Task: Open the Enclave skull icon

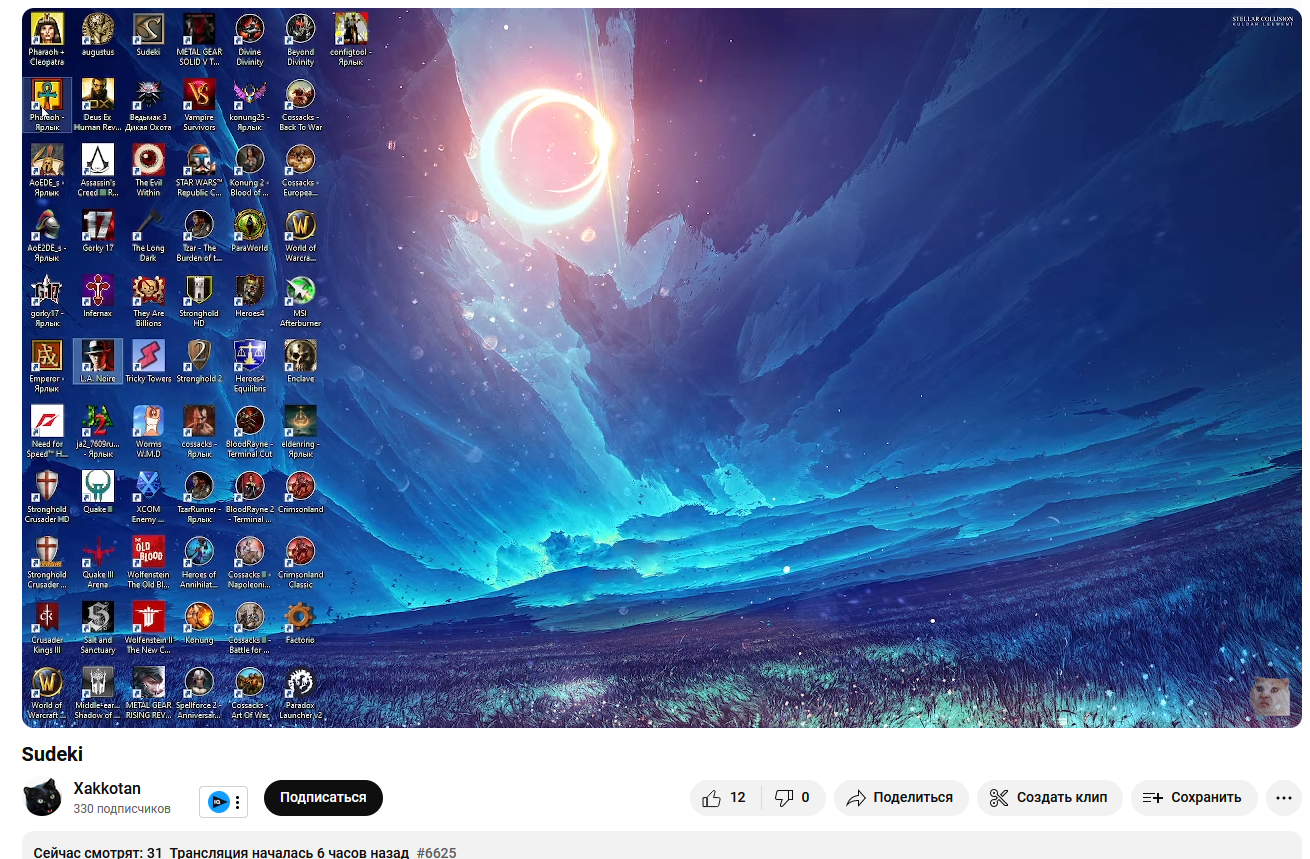Action: pyautogui.click(x=300, y=361)
